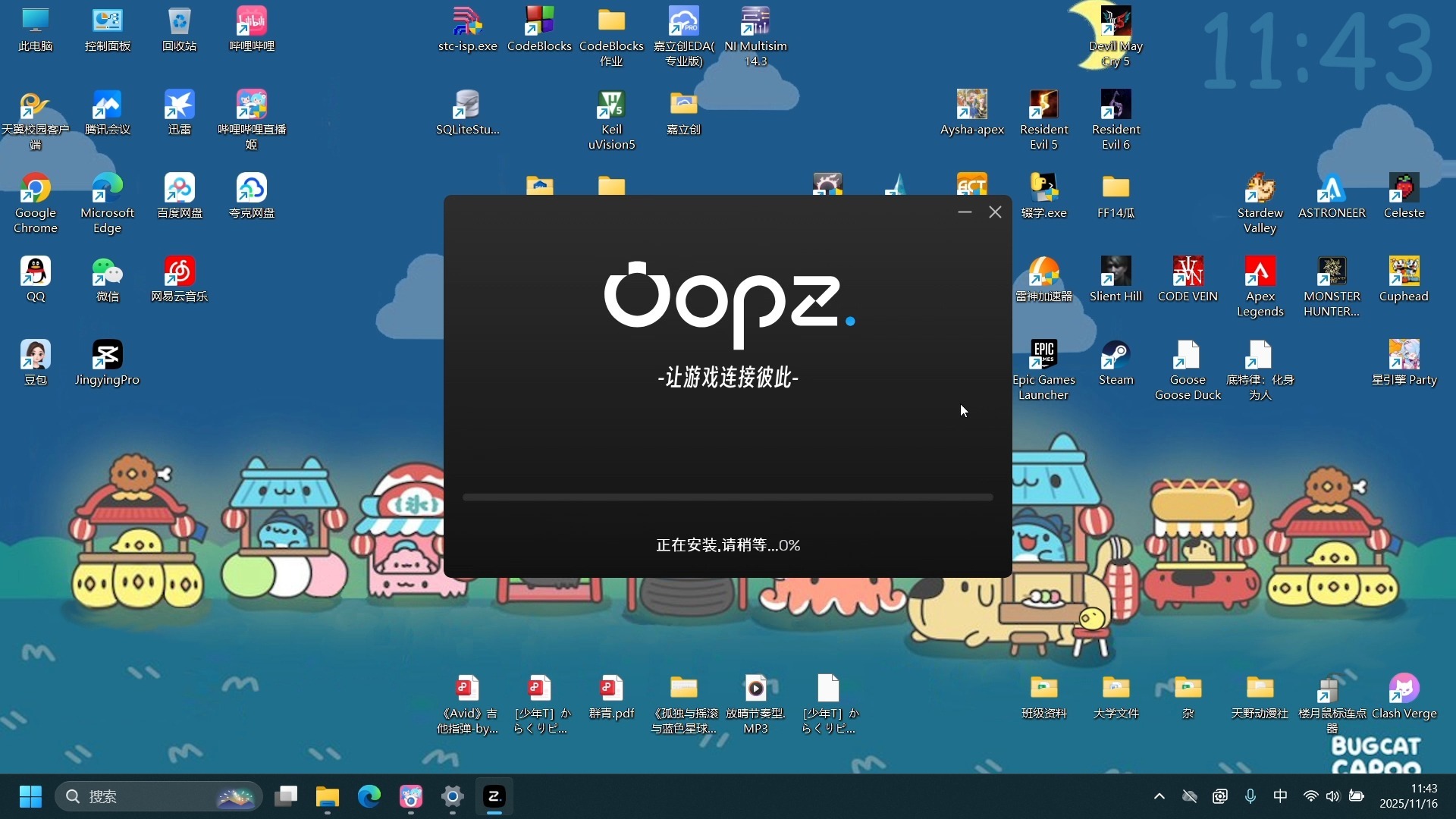This screenshot has width=1456, height=819.
Task: Select Clash Verge desktop icon
Action: pos(1404,698)
